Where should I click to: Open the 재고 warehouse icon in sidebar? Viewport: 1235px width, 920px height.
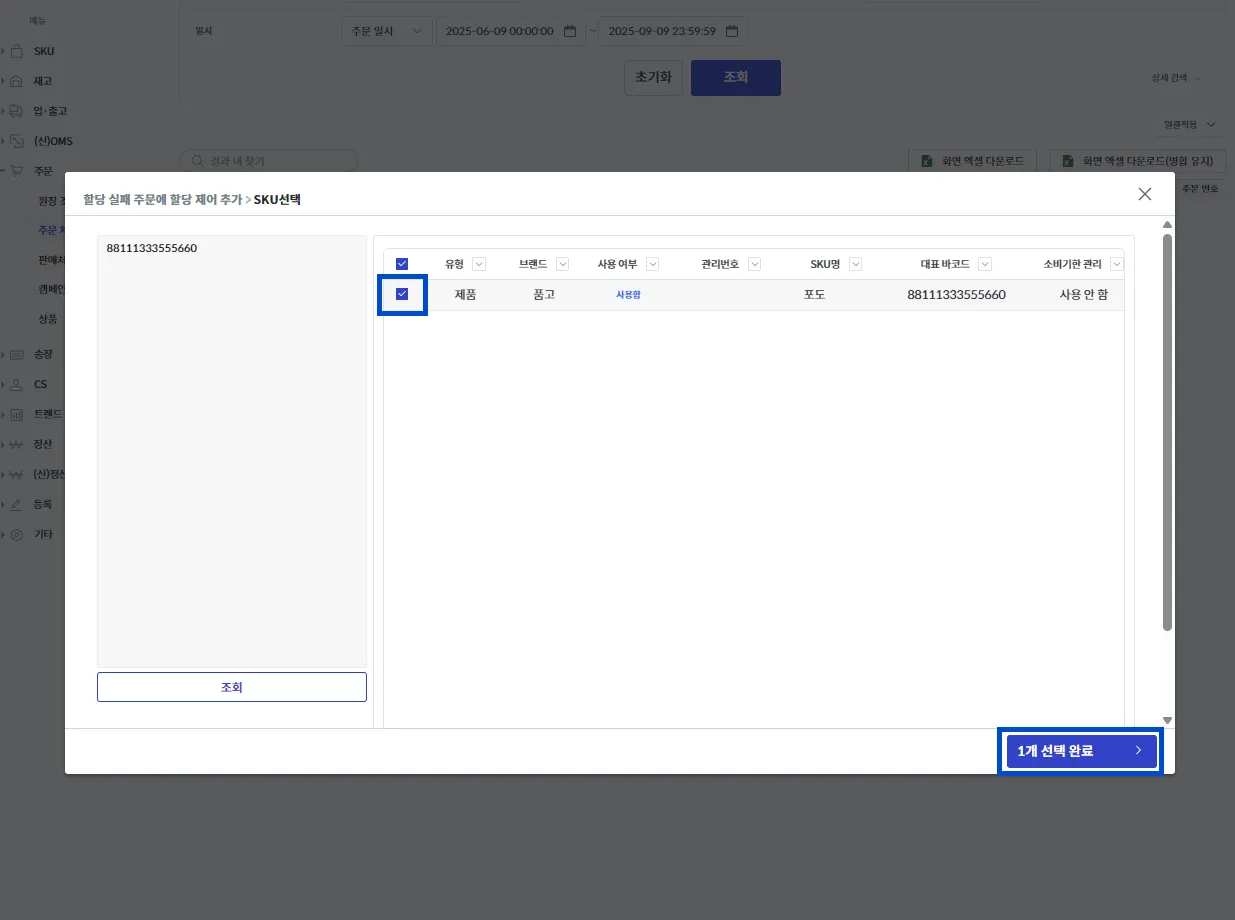16,81
